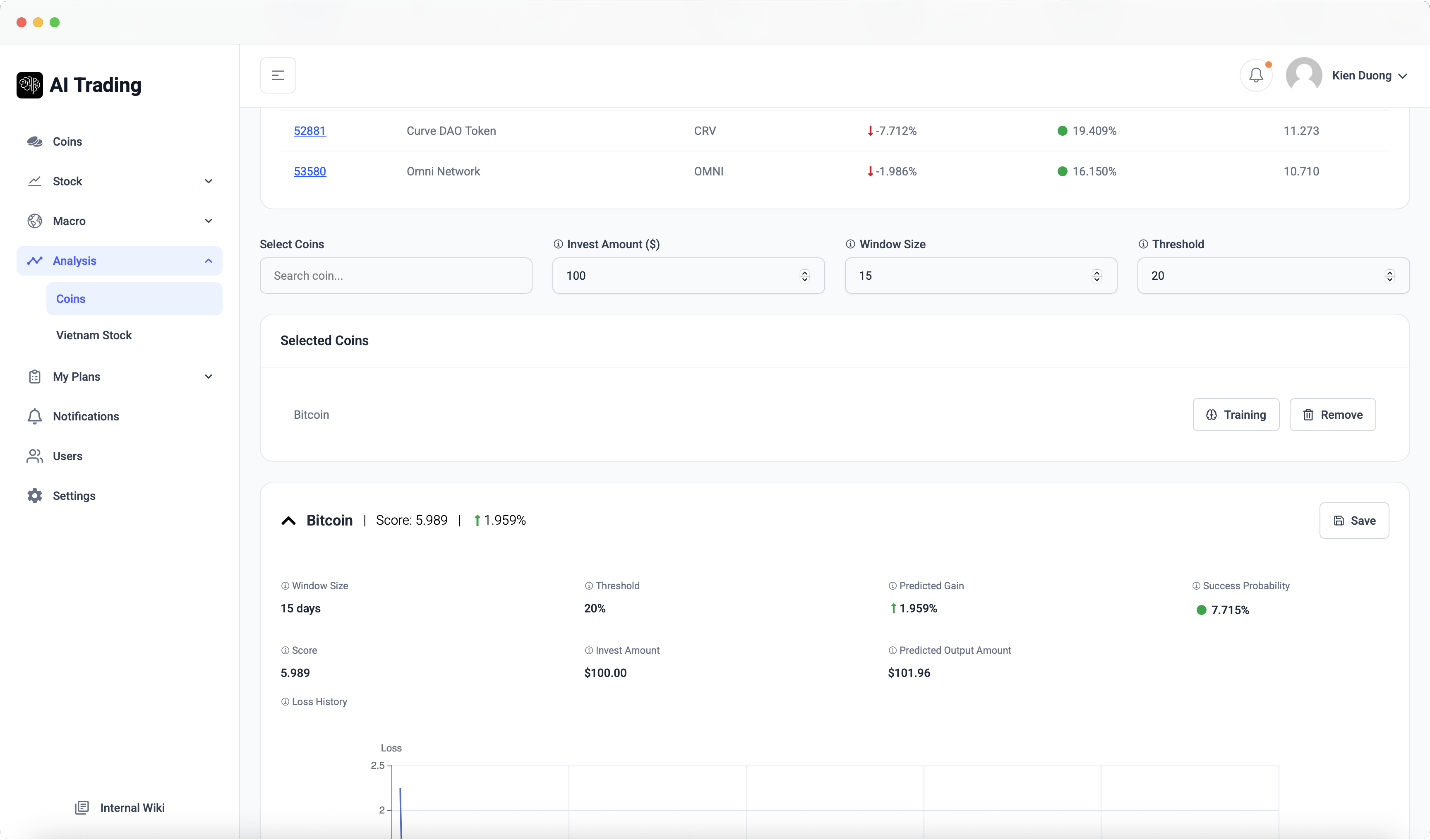Open the 52881 Curve DAO Token link

coord(310,130)
